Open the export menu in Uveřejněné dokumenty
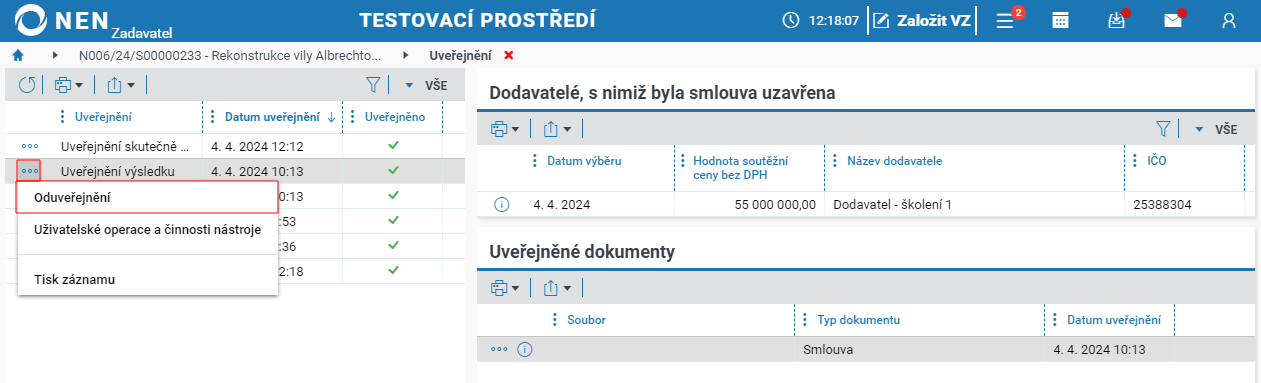Screen dimensions: 1261x383 tap(556, 288)
